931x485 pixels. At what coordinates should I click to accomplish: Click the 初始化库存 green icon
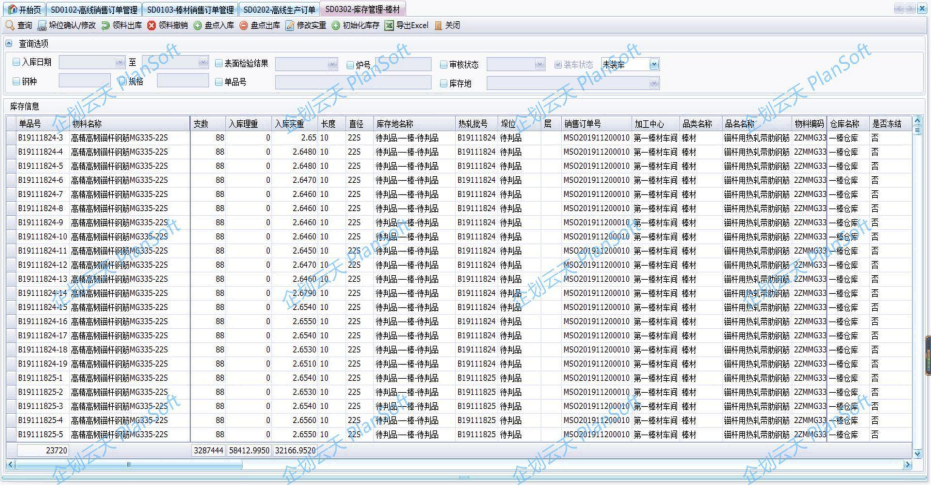[x=335, y=26]
